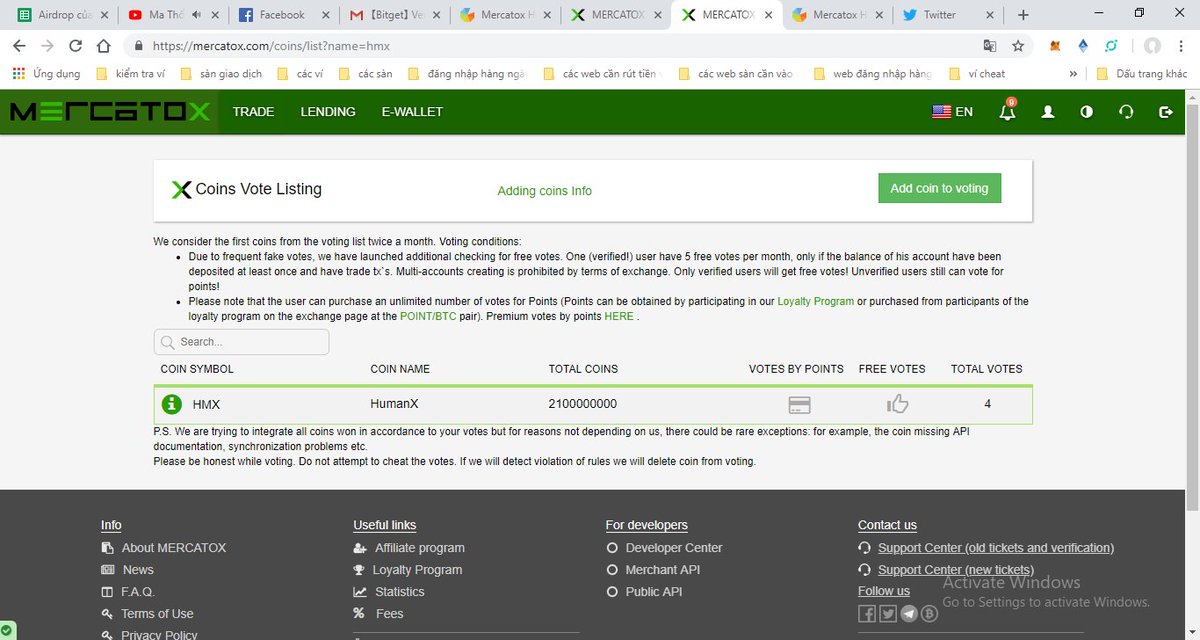Image resolution: width=1200 pixels, height=640 pixels.
Task: Open Affiliate program footer link
Action: [420, 548]
